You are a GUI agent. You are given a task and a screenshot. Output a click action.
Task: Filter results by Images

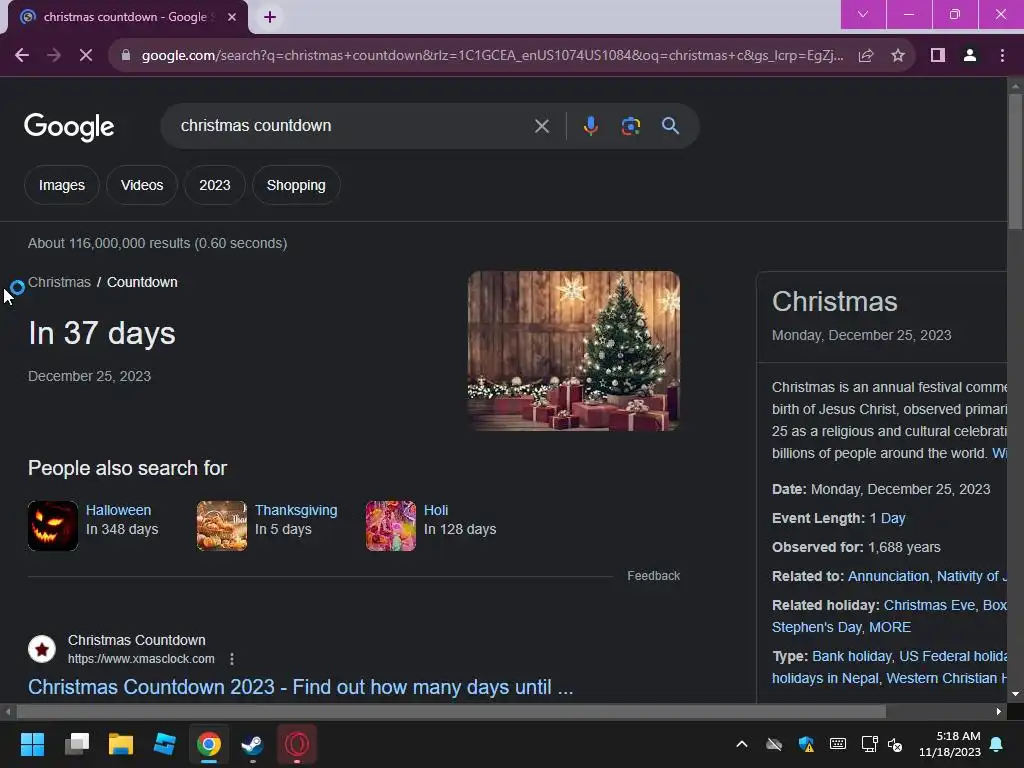point(62,185)
